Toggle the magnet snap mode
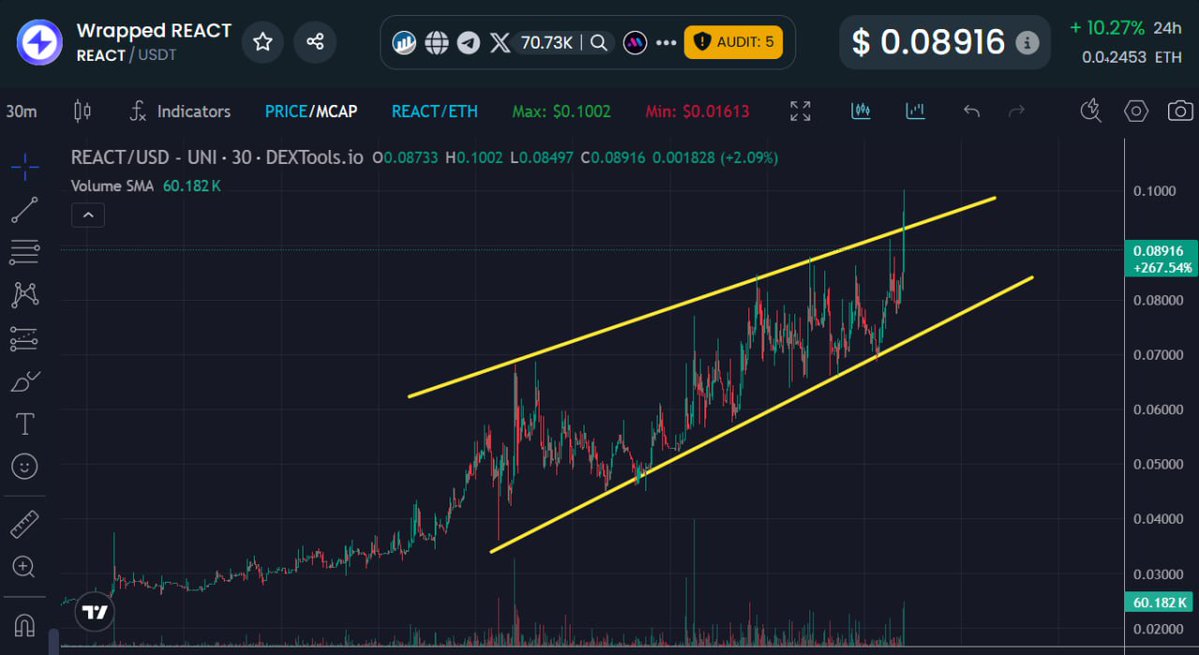Viewport: 1199px width, 655px height. [x=24, y=626]
